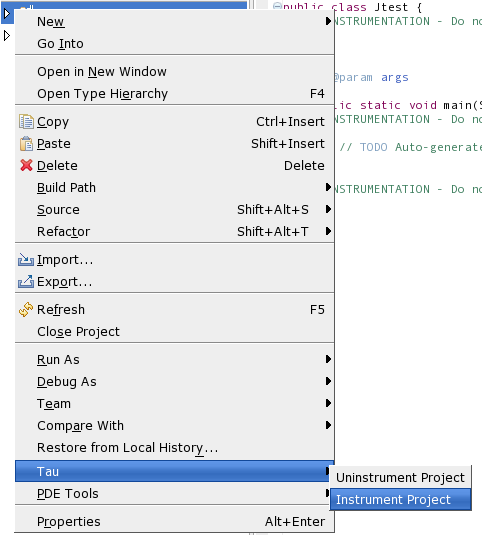This screenshot has width=482, height=535.
Task: Open the New submenu arrow
Action: click(x=328, y=21)
